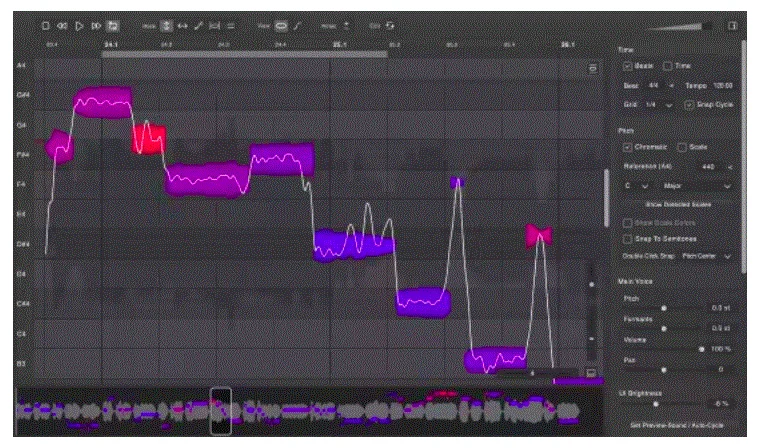Click Set Preview Sound / Auto-Cycle button
The image size is (757, 448).
click(677, 425)
